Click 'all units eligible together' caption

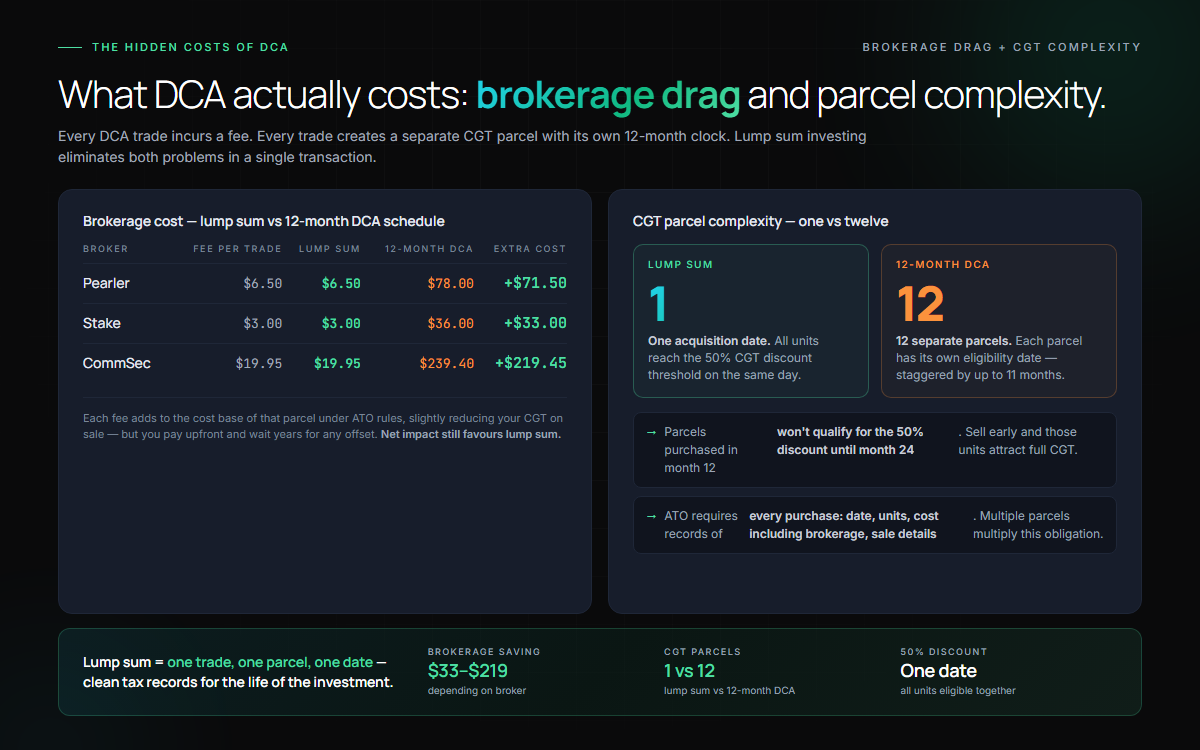[958, 691]
